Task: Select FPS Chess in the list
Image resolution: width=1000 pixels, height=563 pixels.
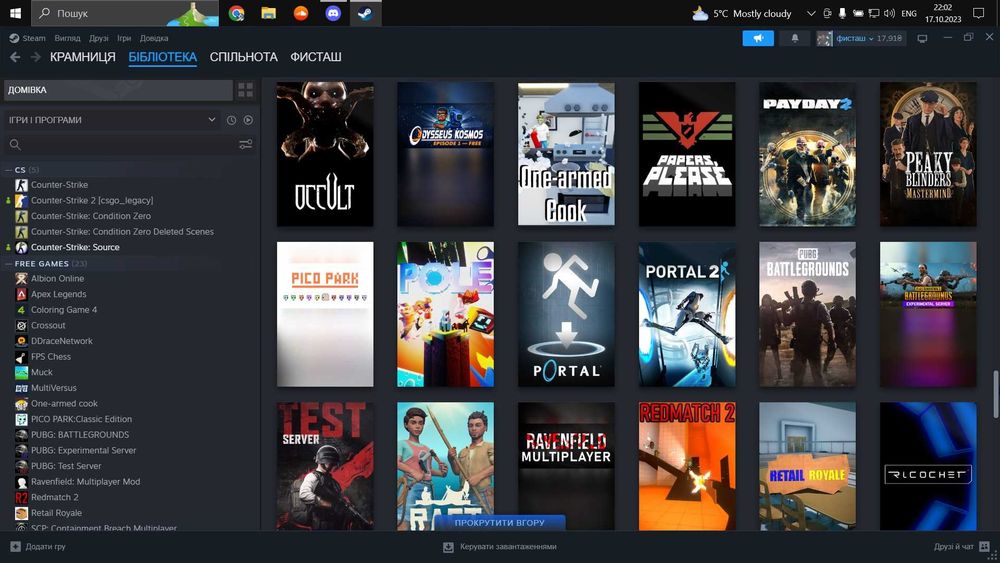Action: tap(51, 356)
